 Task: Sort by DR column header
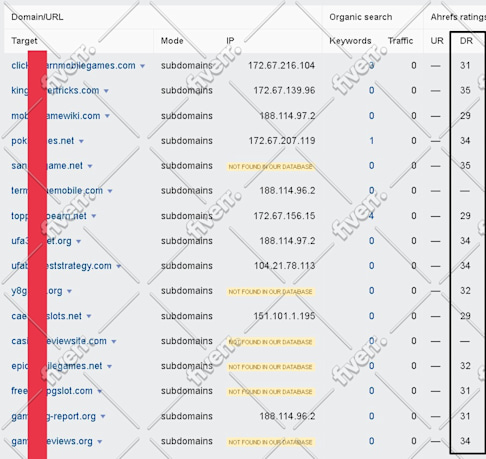click(466, 41)
